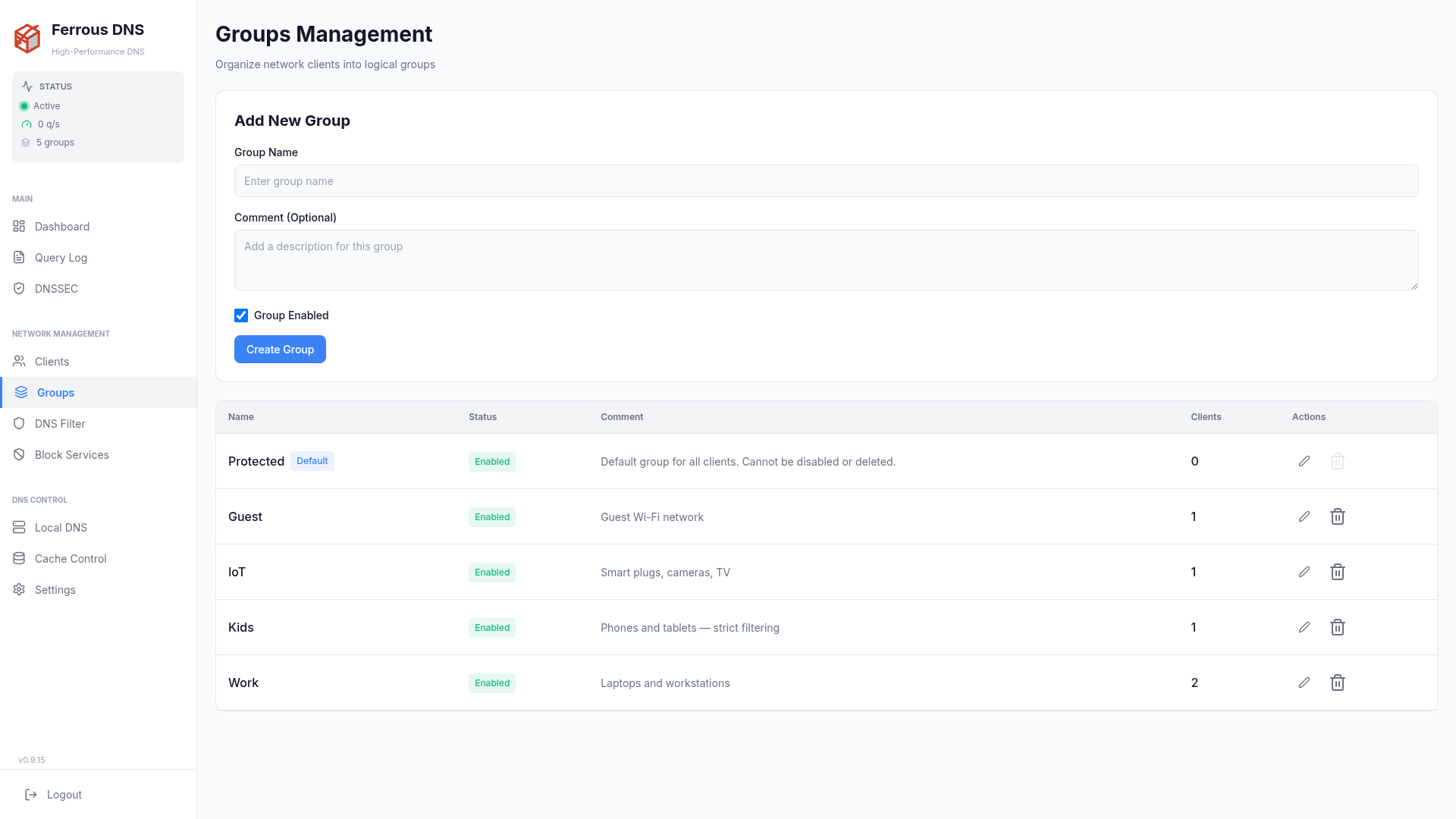Toggle the Group Enabled checkbox
The height and width of the screenshot is (819, 1456).
point(241,315)
